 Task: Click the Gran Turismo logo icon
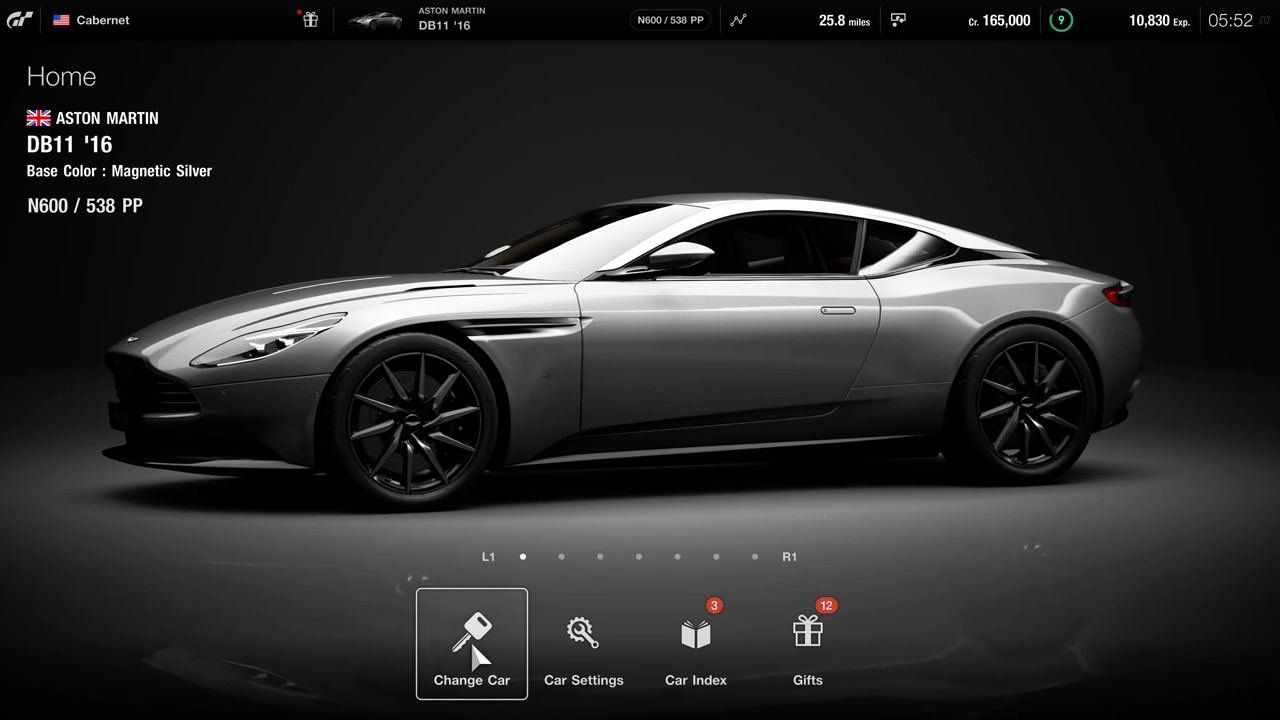pyautogui.click(x=20, y=20)
